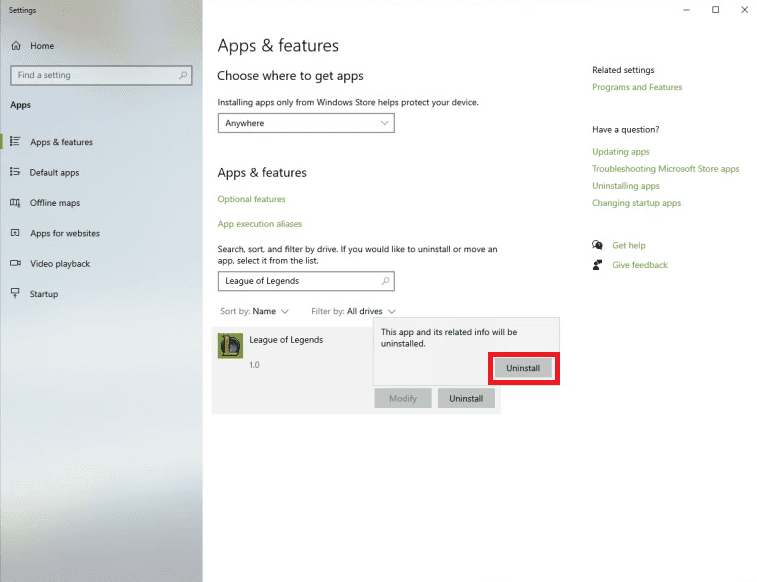
Task: Open Offline maps settings page
Action: tap(55, 203)
